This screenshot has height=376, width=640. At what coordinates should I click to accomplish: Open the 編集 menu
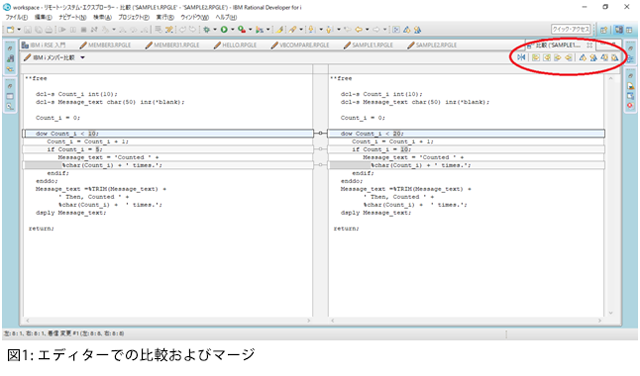tap(43, 17)
